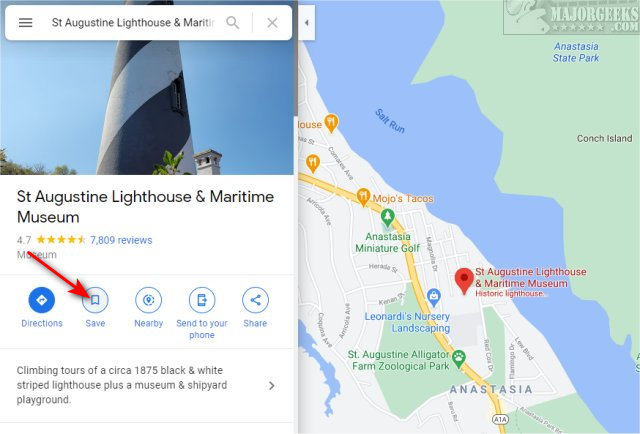Collapse the side panel arrow

[307, 23]
